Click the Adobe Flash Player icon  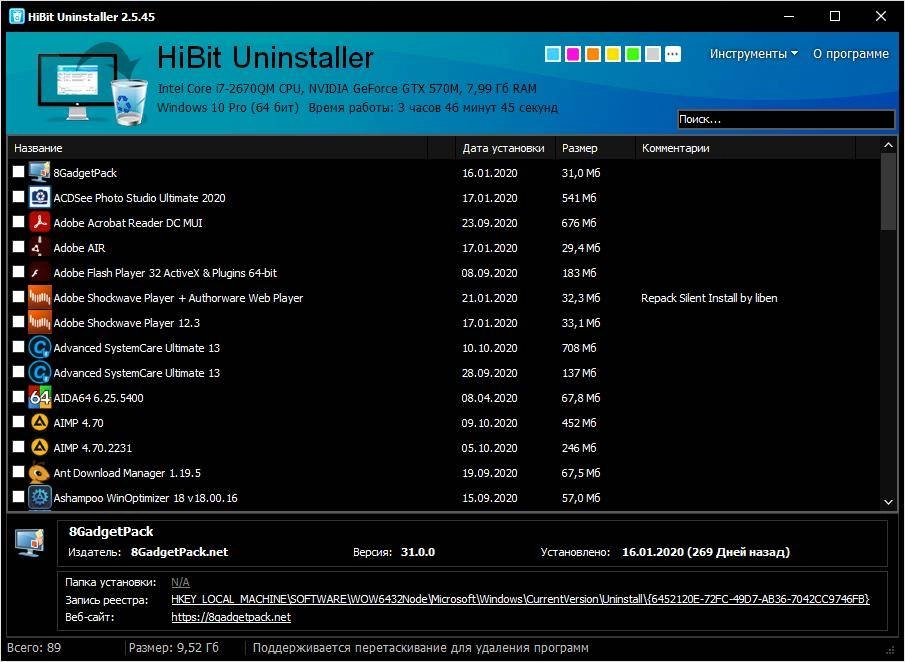coord(39,272)
